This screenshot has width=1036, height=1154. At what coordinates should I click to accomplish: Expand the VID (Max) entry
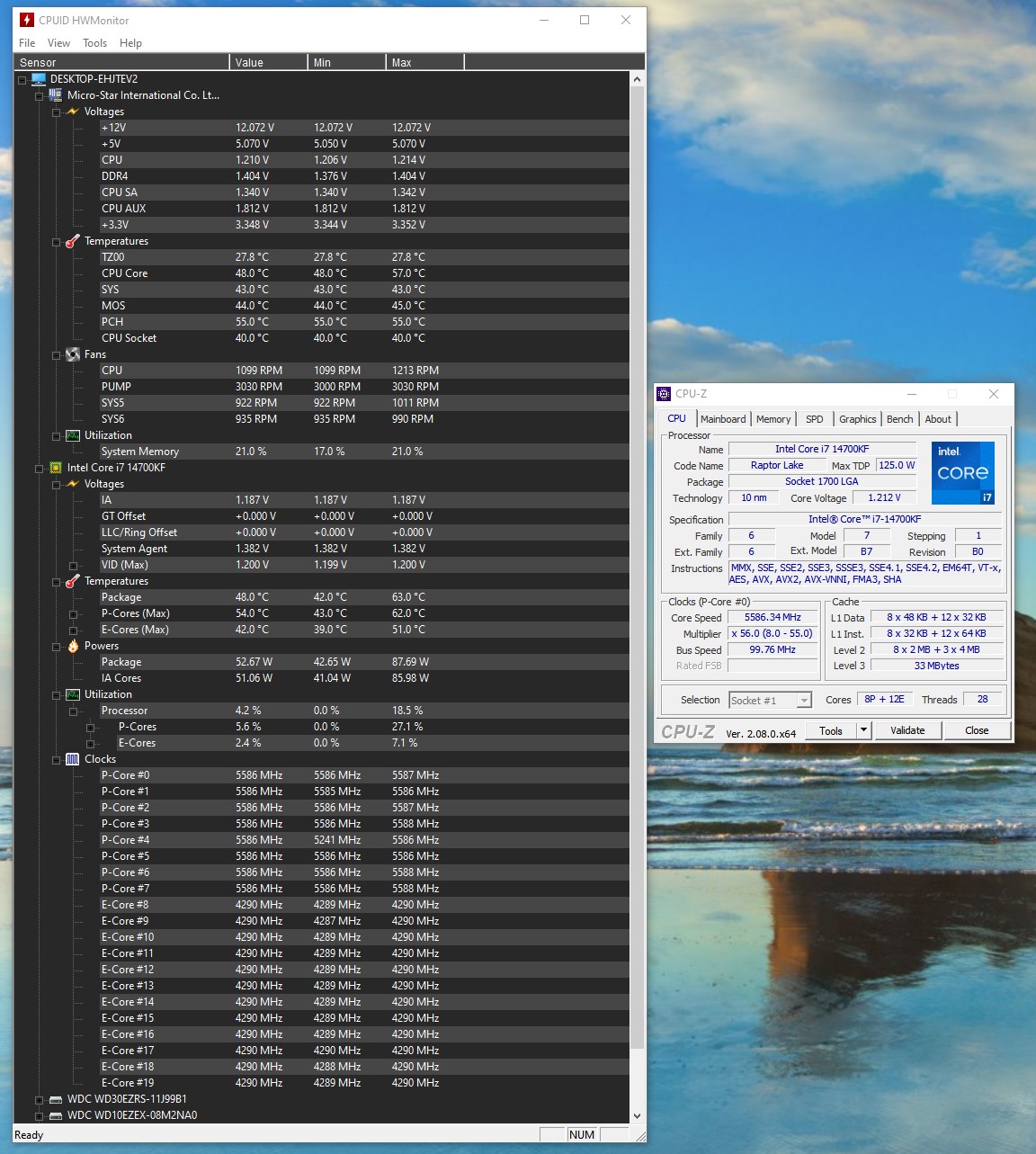(x=73, y=566)
